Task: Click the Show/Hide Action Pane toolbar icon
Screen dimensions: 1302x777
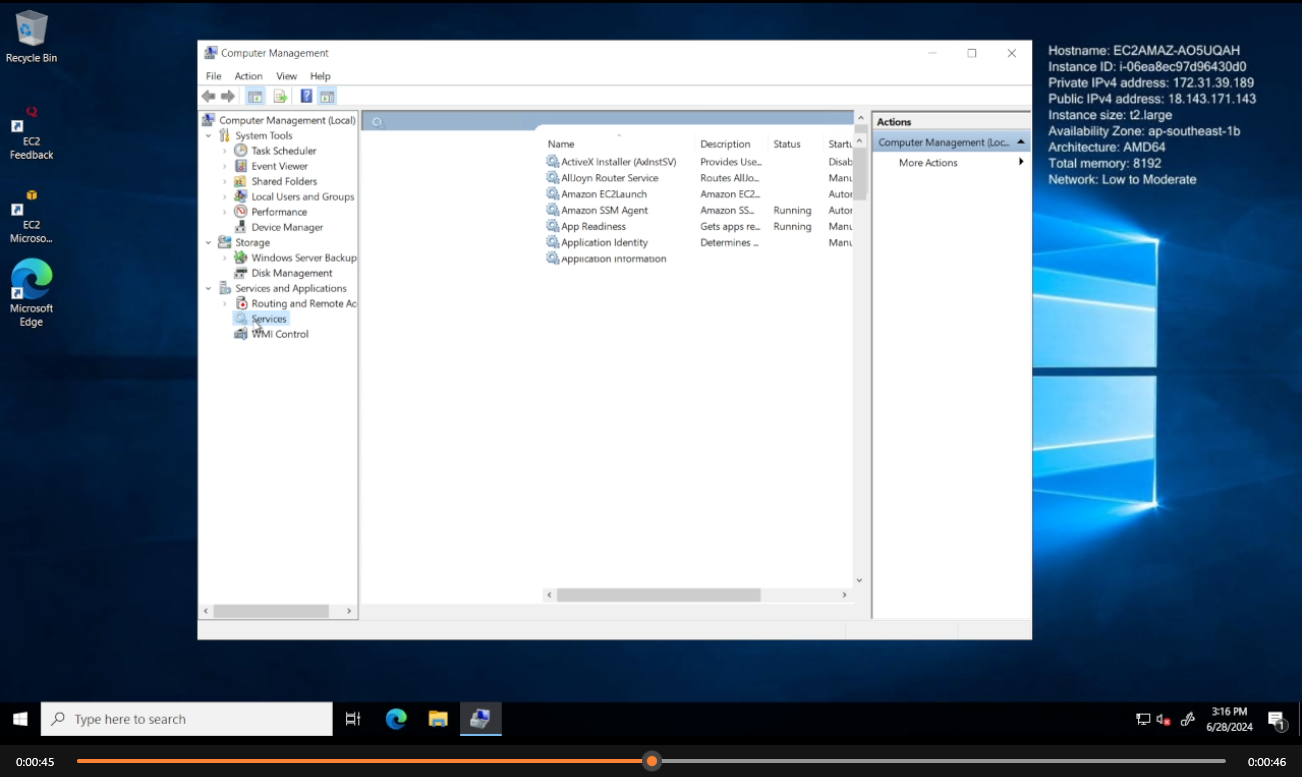Action: [x=327, y=96]
